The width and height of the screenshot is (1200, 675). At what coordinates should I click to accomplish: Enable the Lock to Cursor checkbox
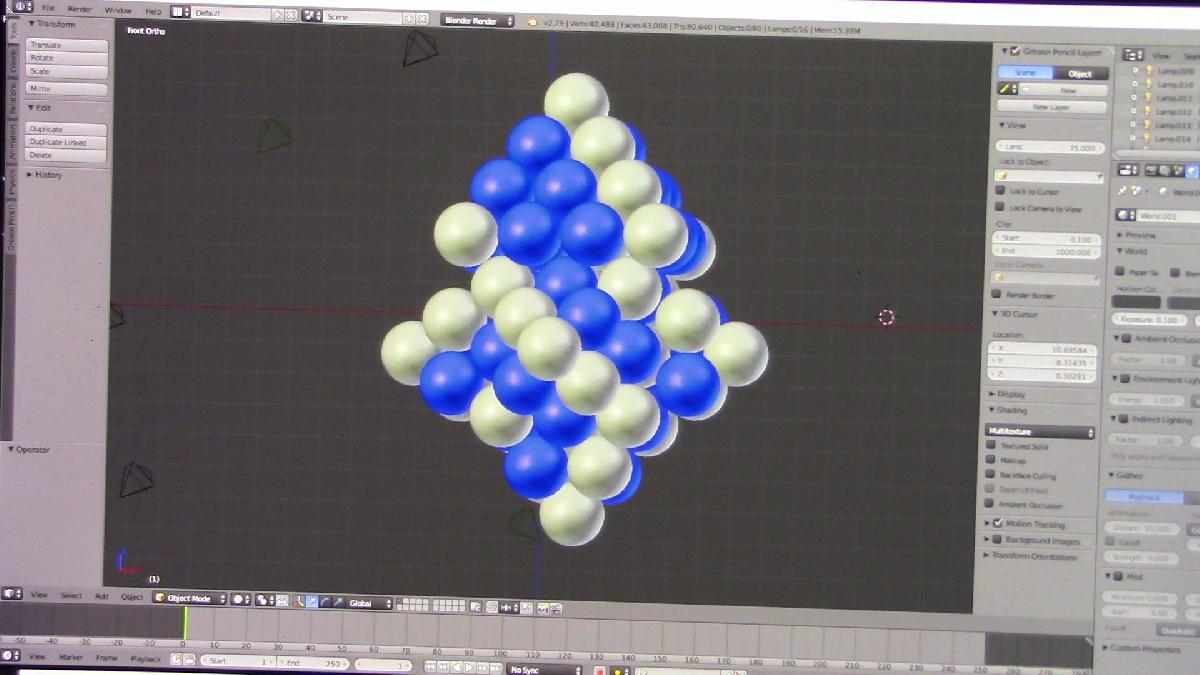pyautogui.click(x=999, y=191)
